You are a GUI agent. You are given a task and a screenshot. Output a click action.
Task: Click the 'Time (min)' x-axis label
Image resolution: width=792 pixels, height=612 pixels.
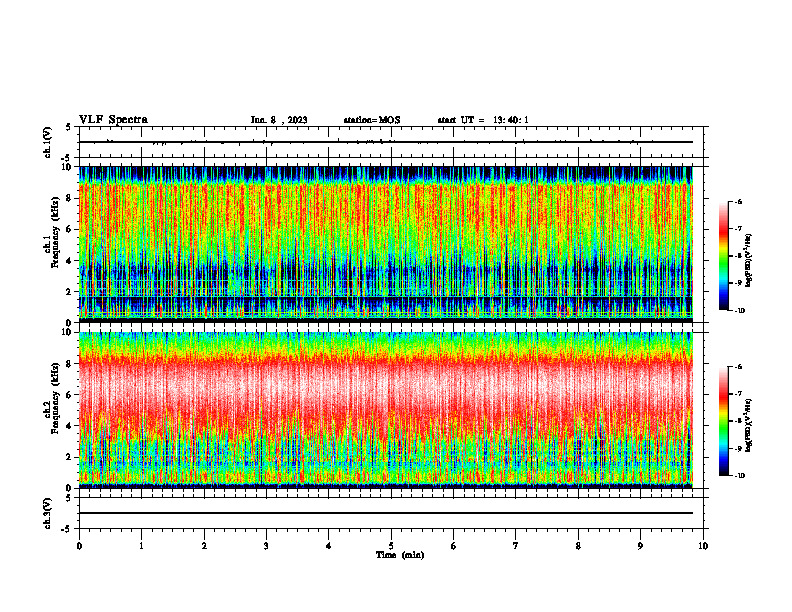(400, 555)
